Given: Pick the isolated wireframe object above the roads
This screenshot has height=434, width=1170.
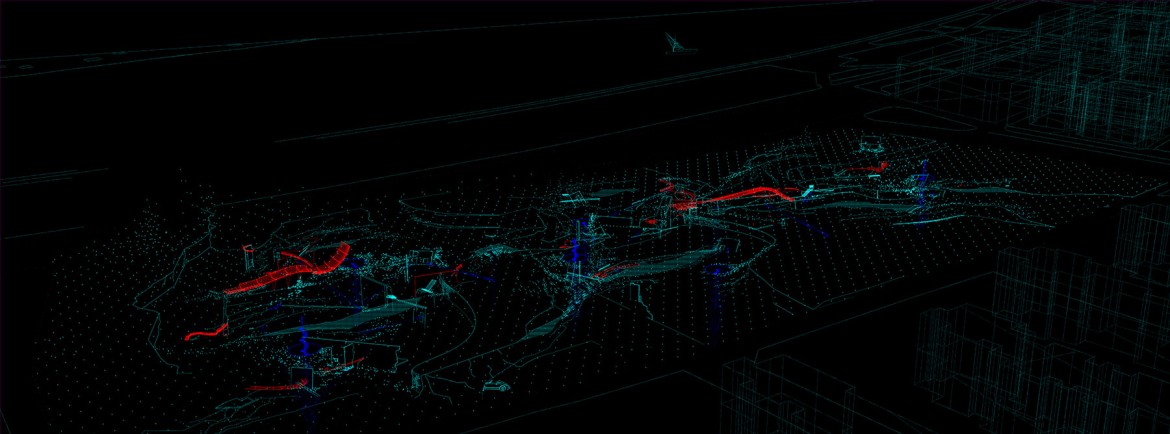Looking at the screenshot, I should [x=677, y=42].
